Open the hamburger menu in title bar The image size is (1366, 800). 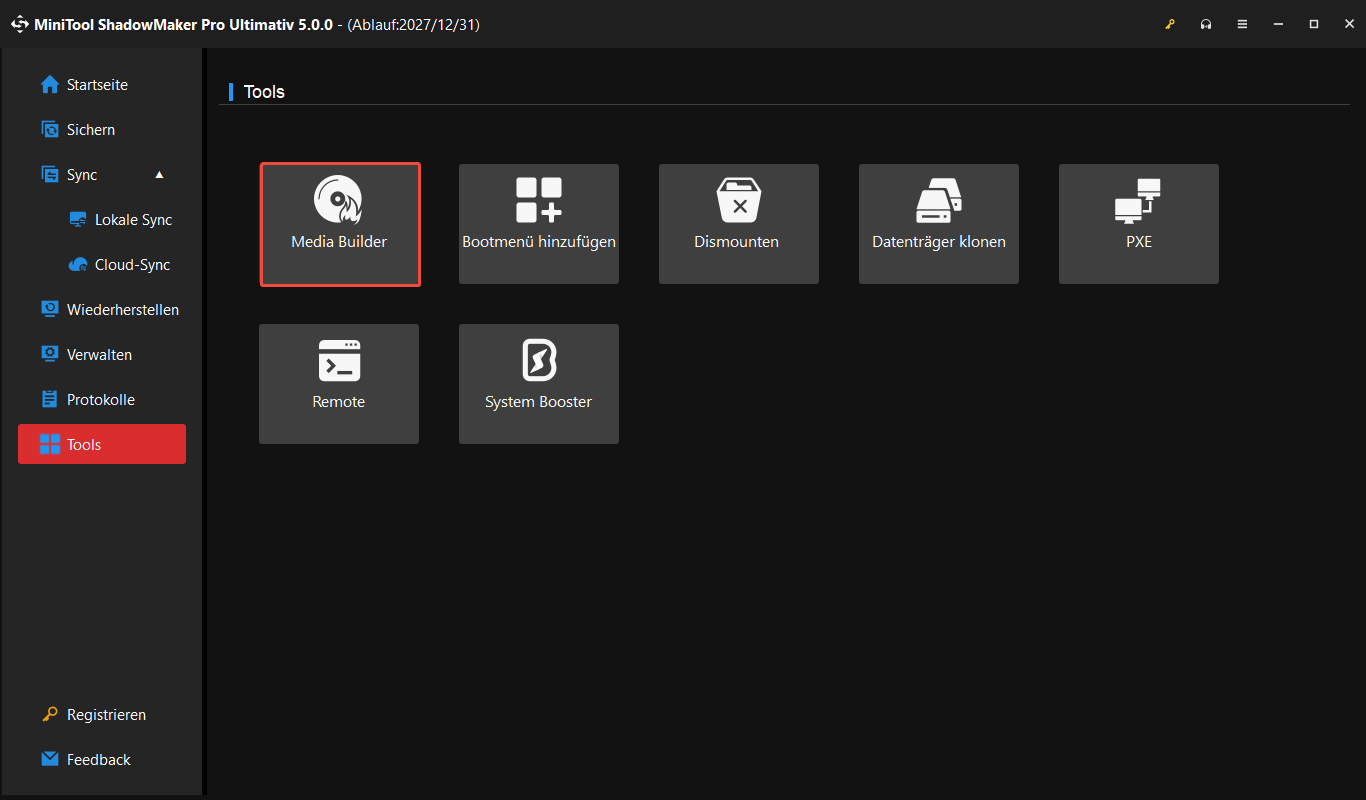[1242, 24]
